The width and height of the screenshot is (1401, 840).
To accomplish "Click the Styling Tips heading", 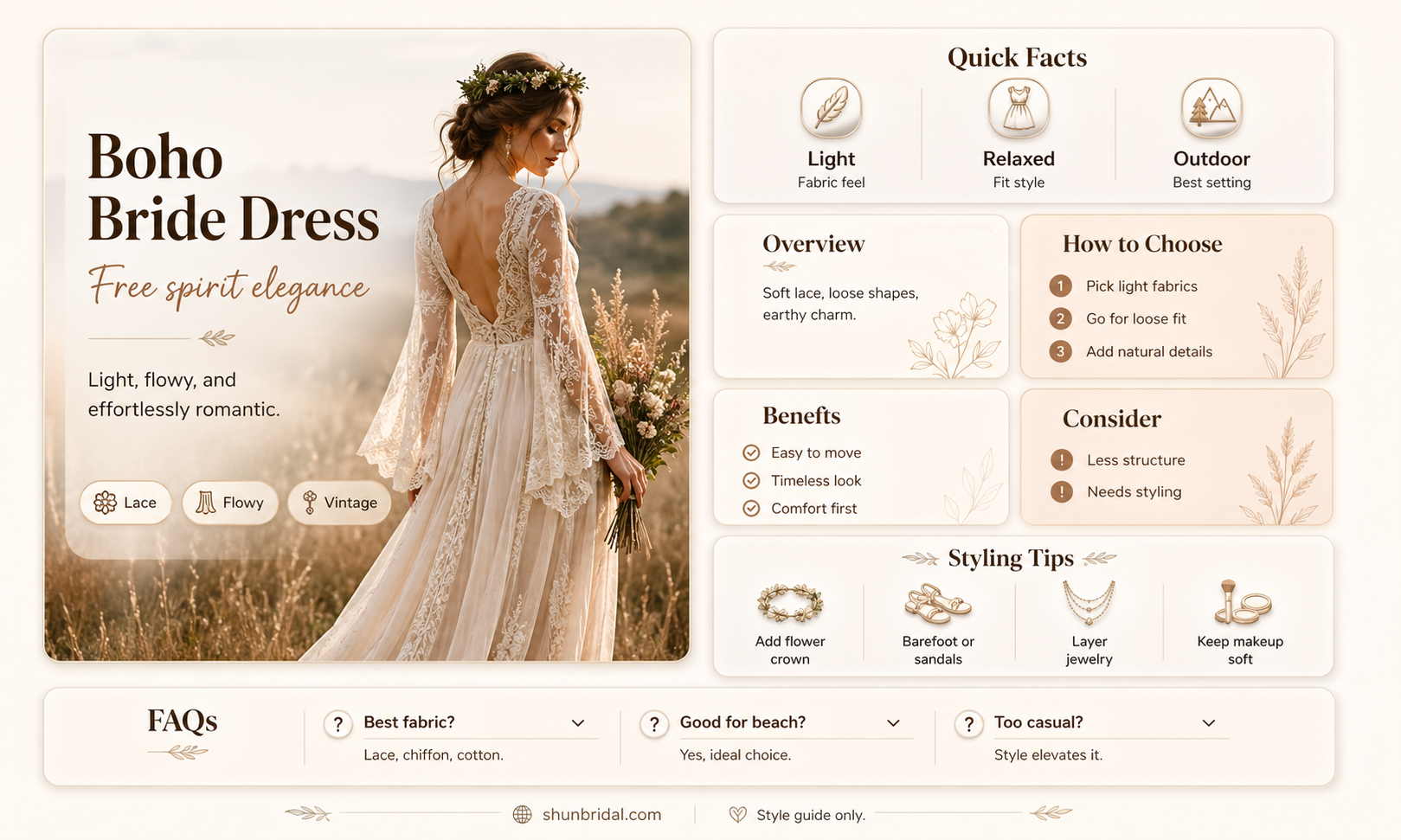I will (1011, 559).
